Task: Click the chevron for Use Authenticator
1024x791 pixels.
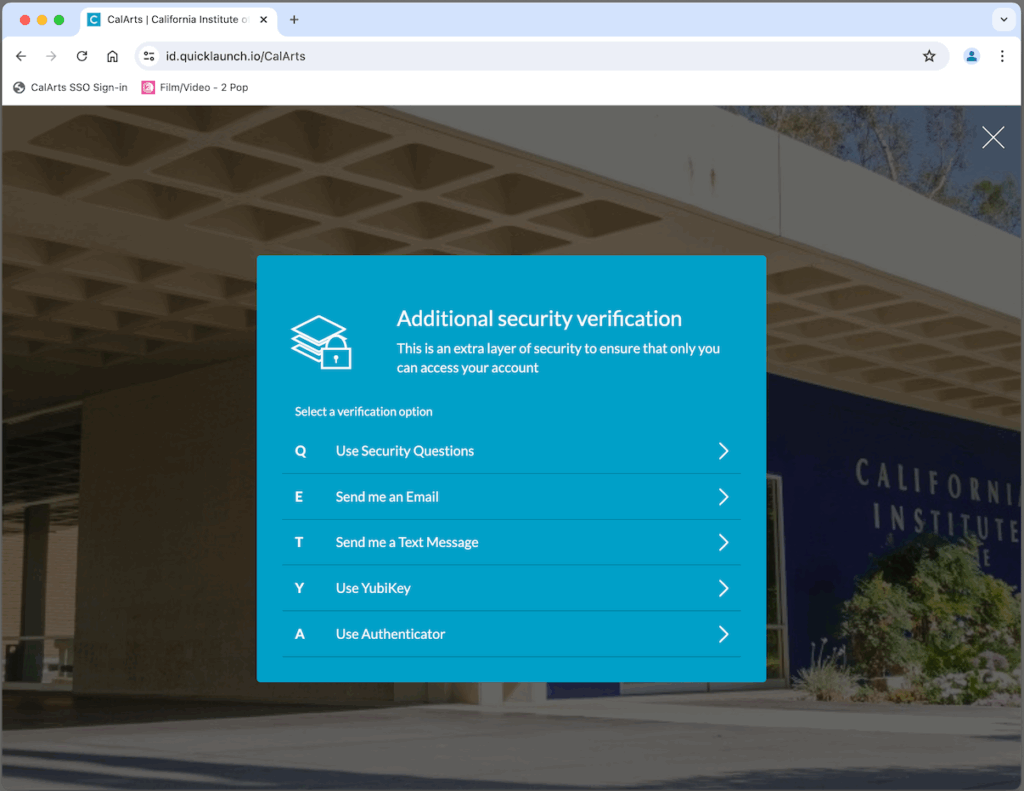Action: pos(724,634)
